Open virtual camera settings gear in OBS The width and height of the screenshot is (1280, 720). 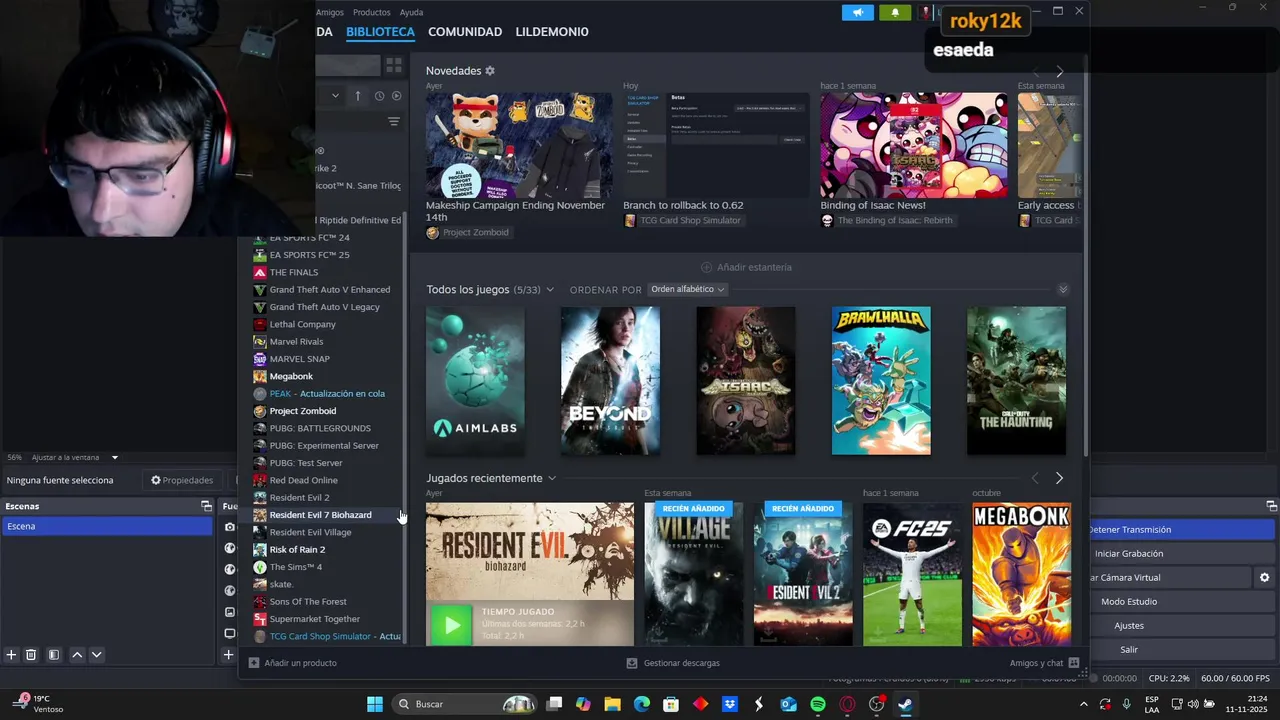(x=1264, y=577)
